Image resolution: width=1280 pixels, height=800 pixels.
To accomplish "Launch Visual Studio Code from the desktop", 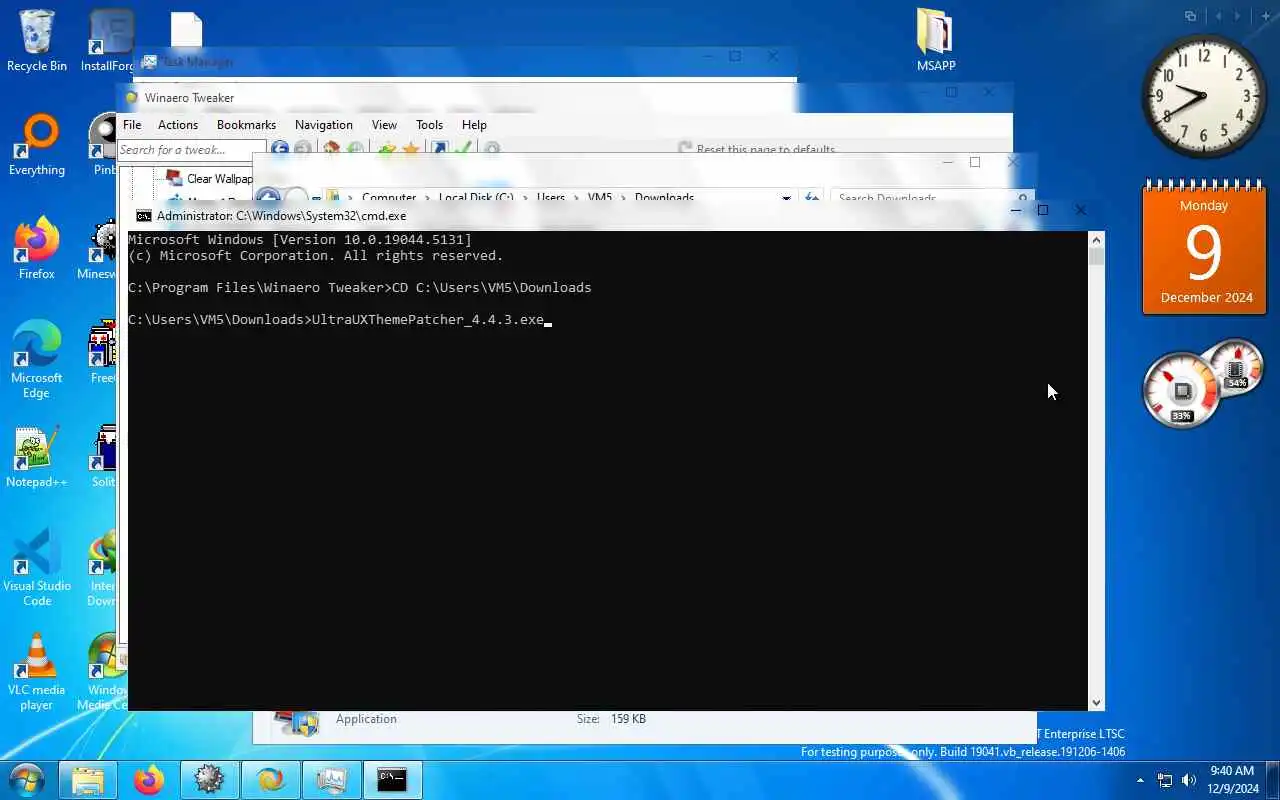I will click(x=37, y=568).
